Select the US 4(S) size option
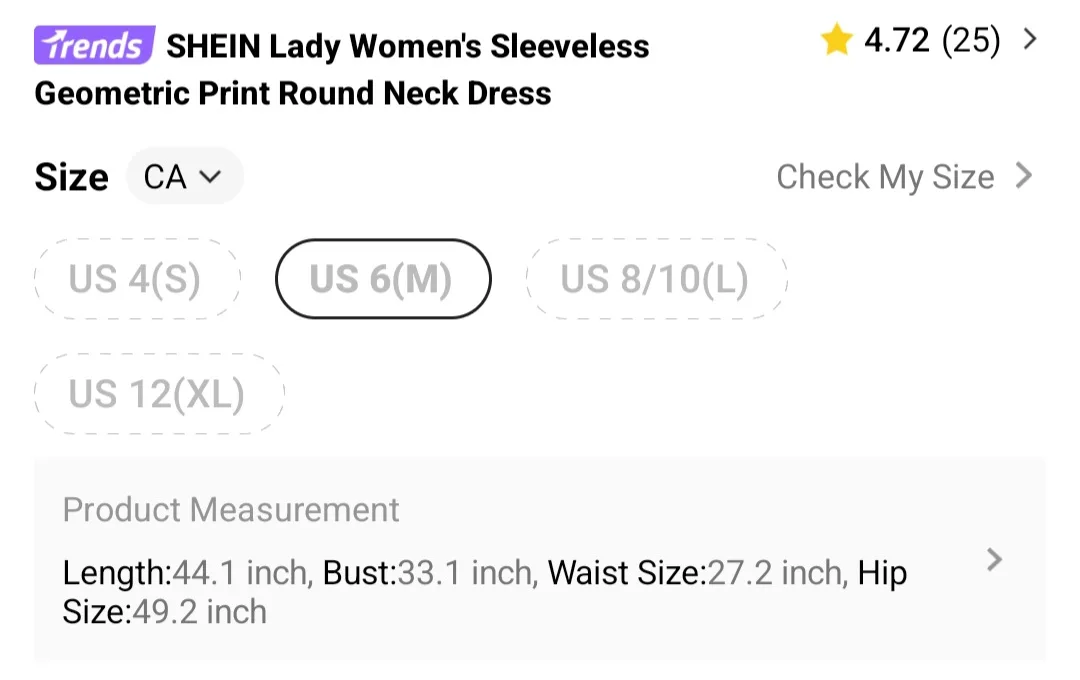 point(137,279)
